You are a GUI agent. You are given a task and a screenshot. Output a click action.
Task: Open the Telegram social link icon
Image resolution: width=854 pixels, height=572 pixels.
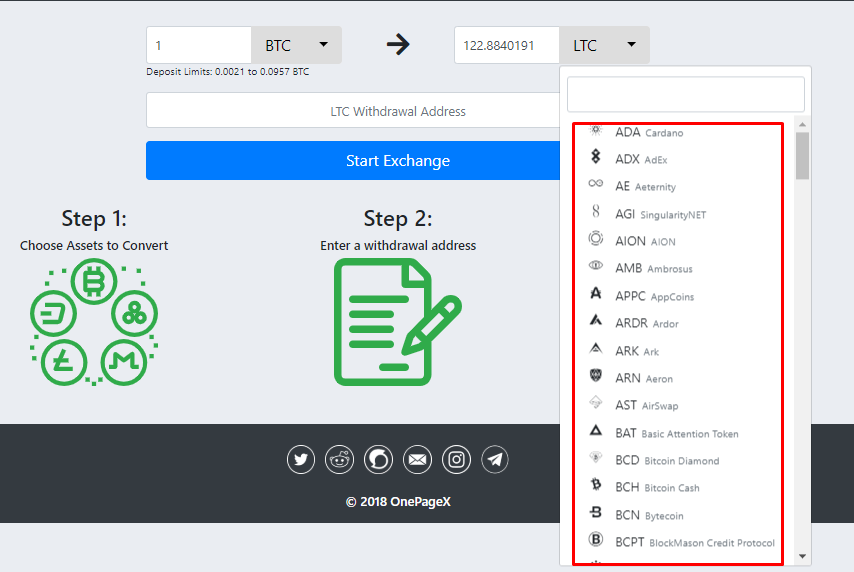click(495, 459)
